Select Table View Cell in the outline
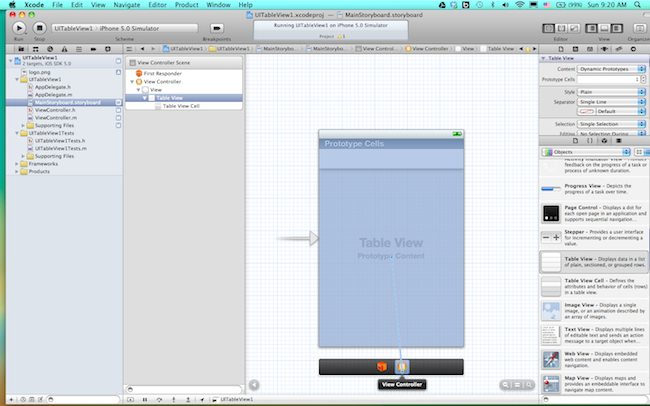The height and width of the screenshot is (406, 650). coord(181,106)
